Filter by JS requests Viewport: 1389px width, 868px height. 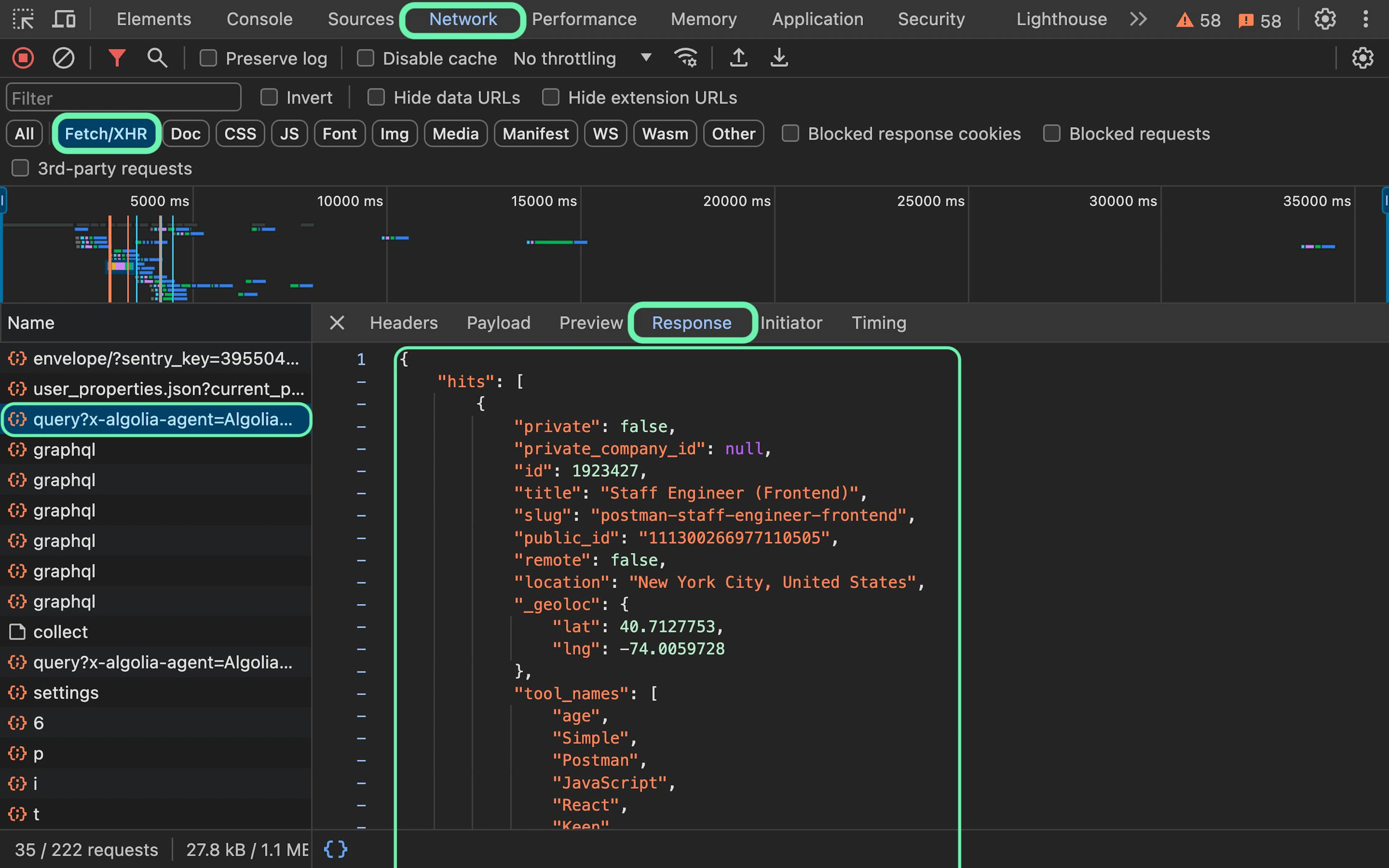(x=289, y=134)
